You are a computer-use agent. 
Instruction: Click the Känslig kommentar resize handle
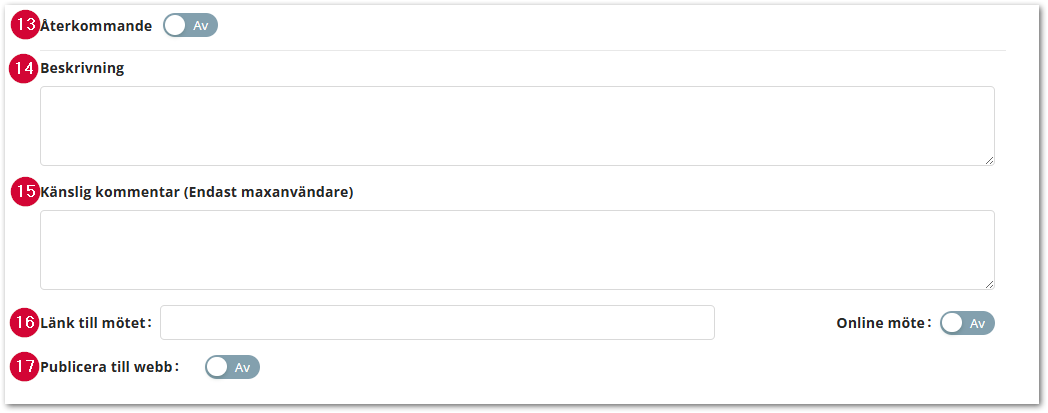pyautogui.click(x=989, y=284)
